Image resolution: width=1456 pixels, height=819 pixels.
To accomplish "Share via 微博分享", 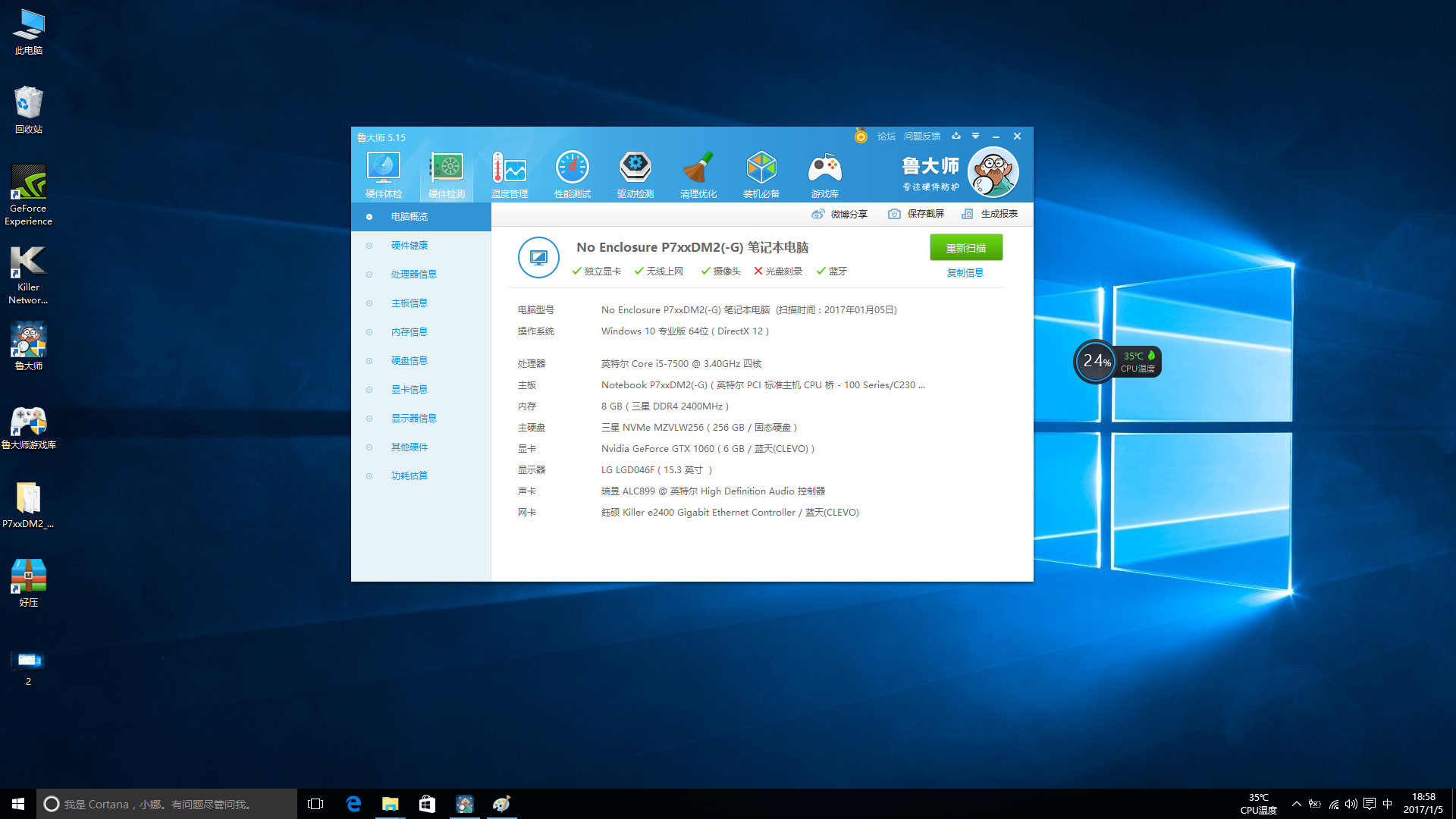I will coord(839,214).
